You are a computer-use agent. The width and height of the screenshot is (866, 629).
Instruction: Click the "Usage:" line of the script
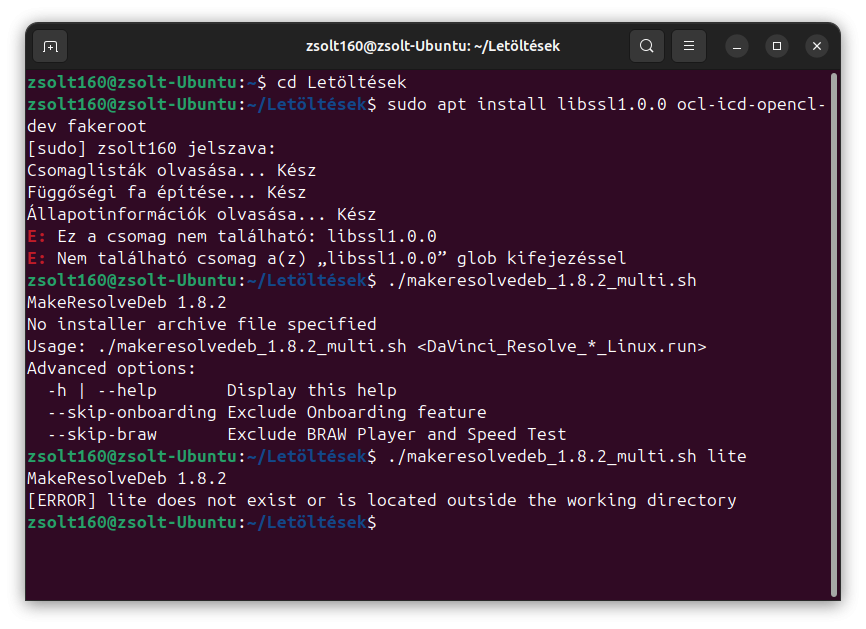pos(366,346)
